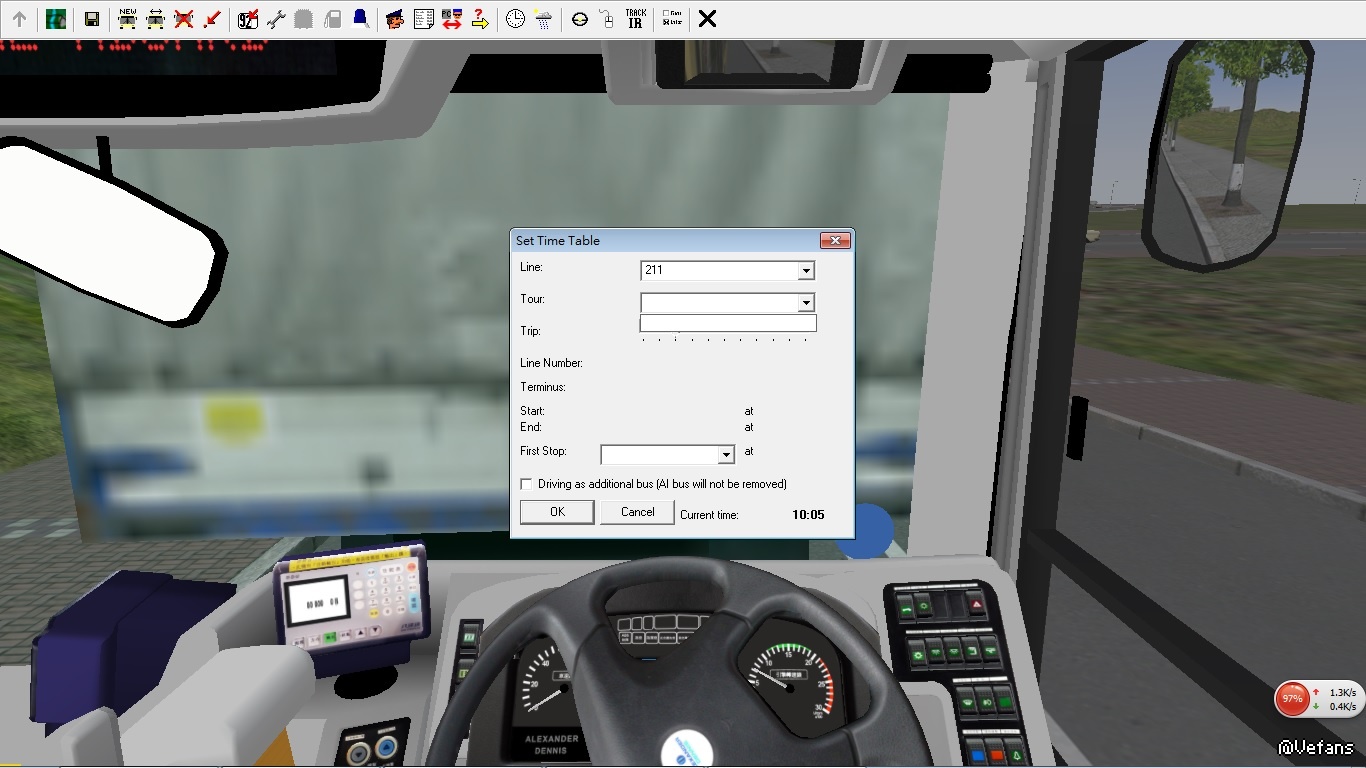Click the Line Number: label
The height and width of the screenshot is (768, 1366).
click(x=551, y=363)
